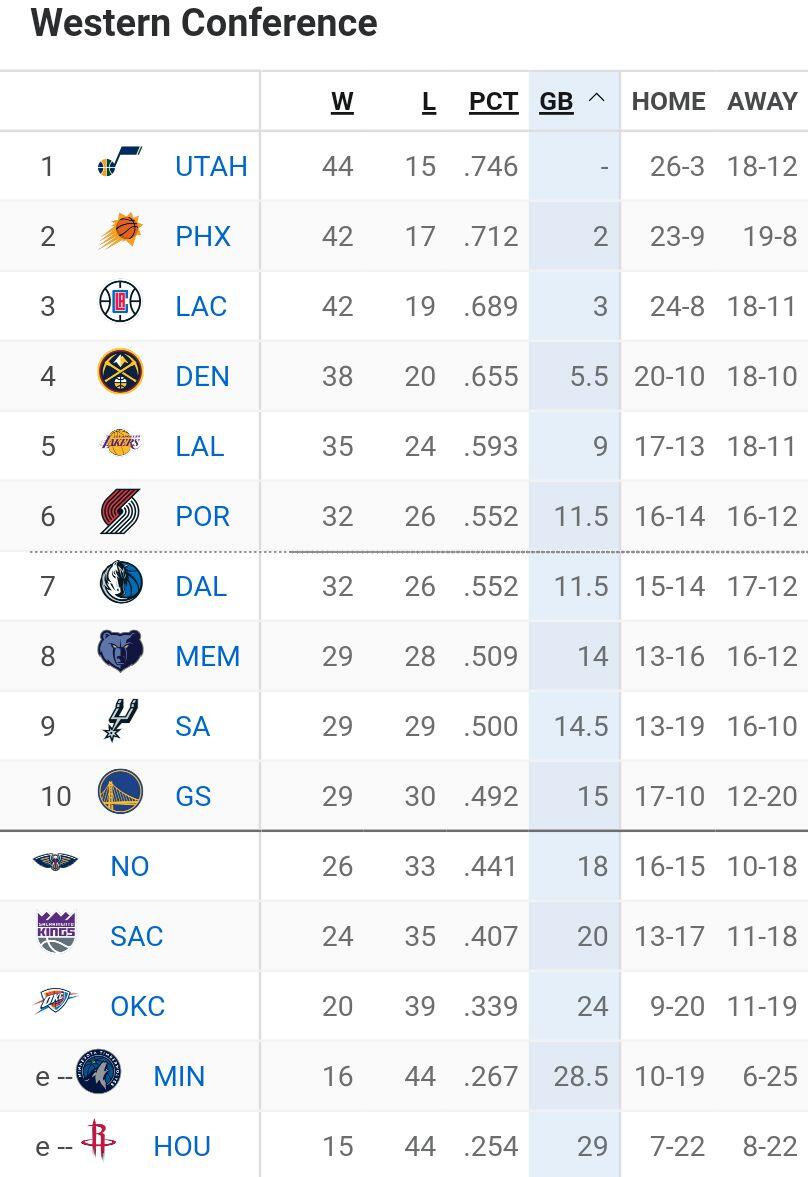Click the Denver Nuggets logo
This screenshot has width=808, height=1177.
click(120, 373)
